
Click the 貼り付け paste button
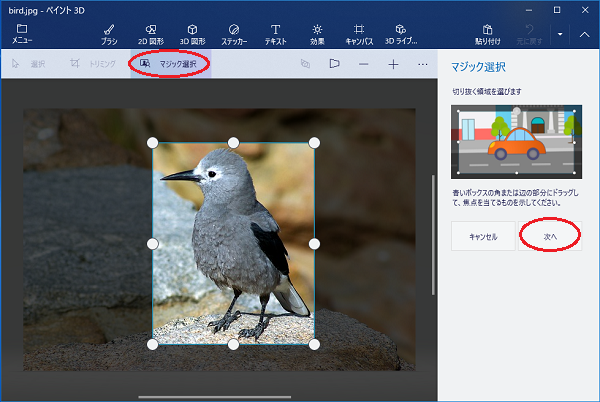pyautogui.click(x=488, y=34)
